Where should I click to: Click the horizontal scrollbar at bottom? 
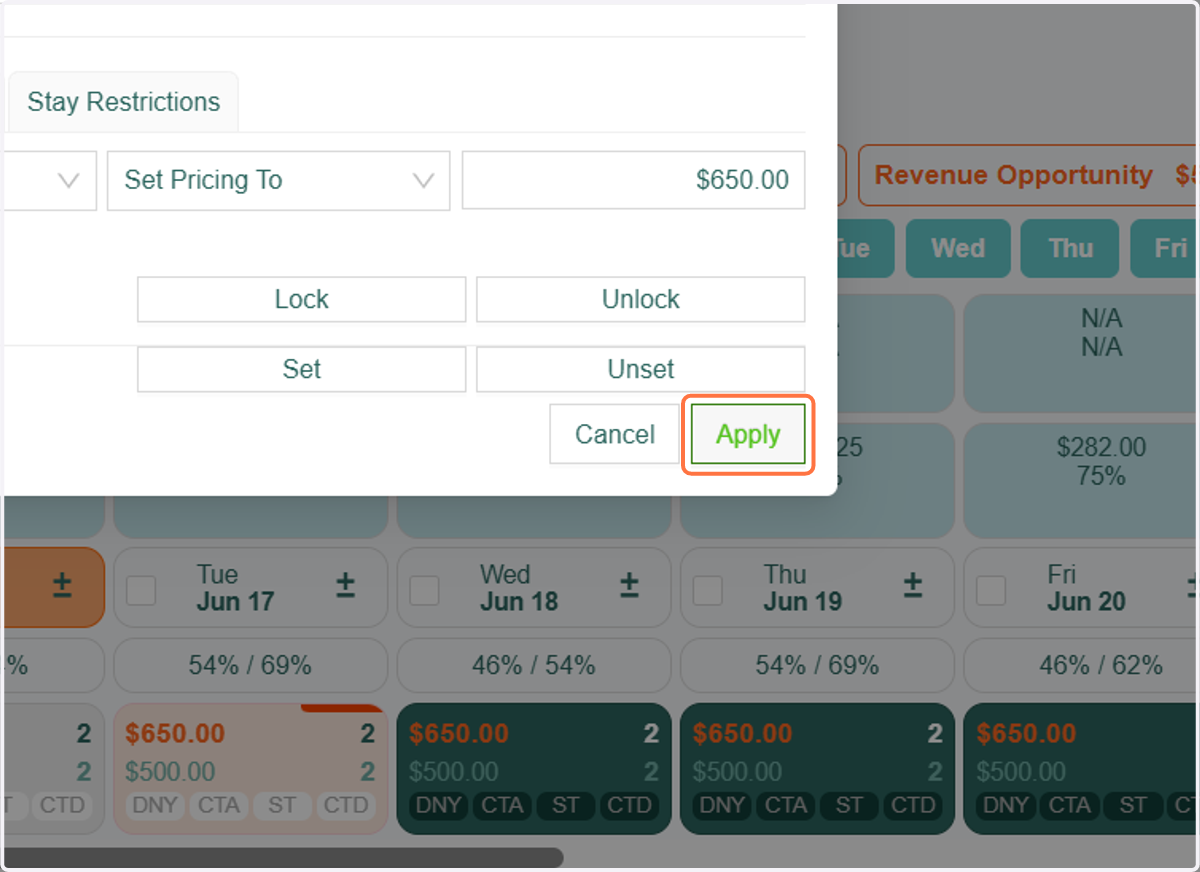coord(283,857)
